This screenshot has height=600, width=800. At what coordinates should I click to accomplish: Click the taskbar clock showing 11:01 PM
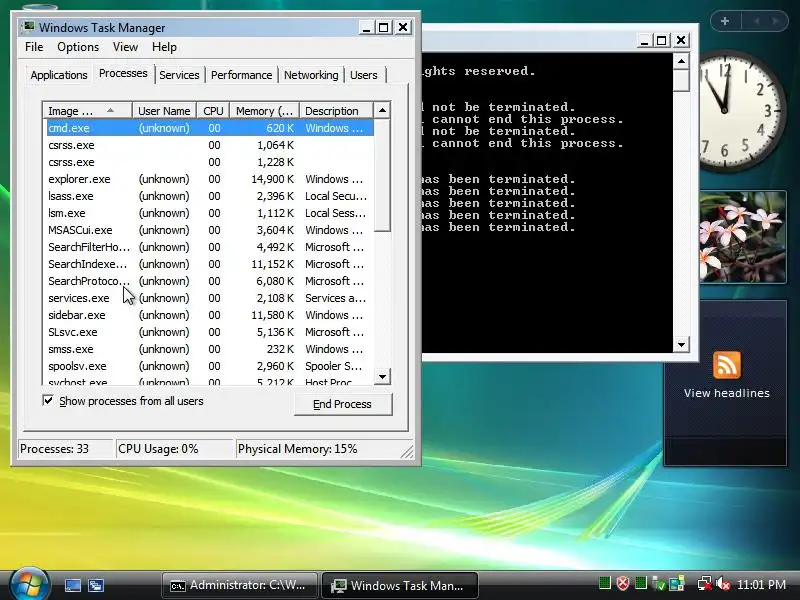tap(761, 585)
